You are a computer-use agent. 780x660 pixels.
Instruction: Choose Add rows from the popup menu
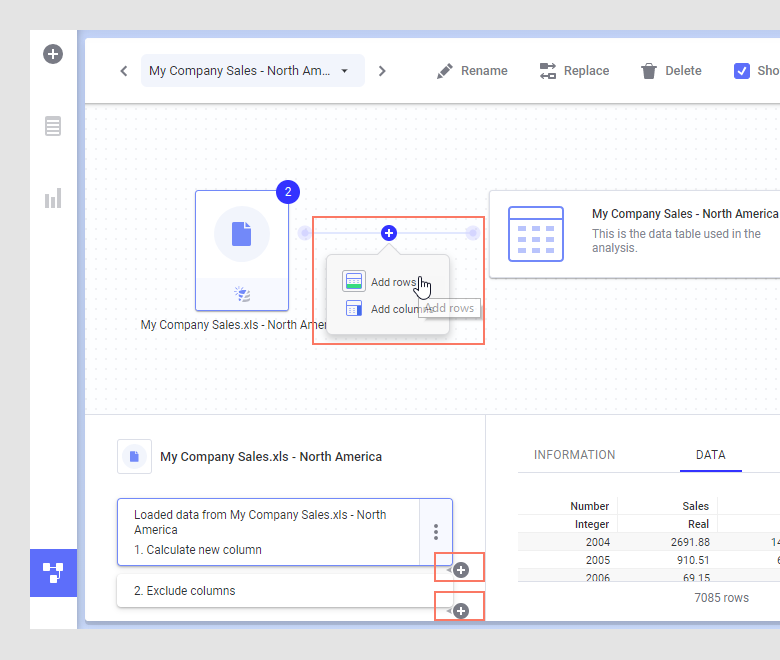click(383, 282)
